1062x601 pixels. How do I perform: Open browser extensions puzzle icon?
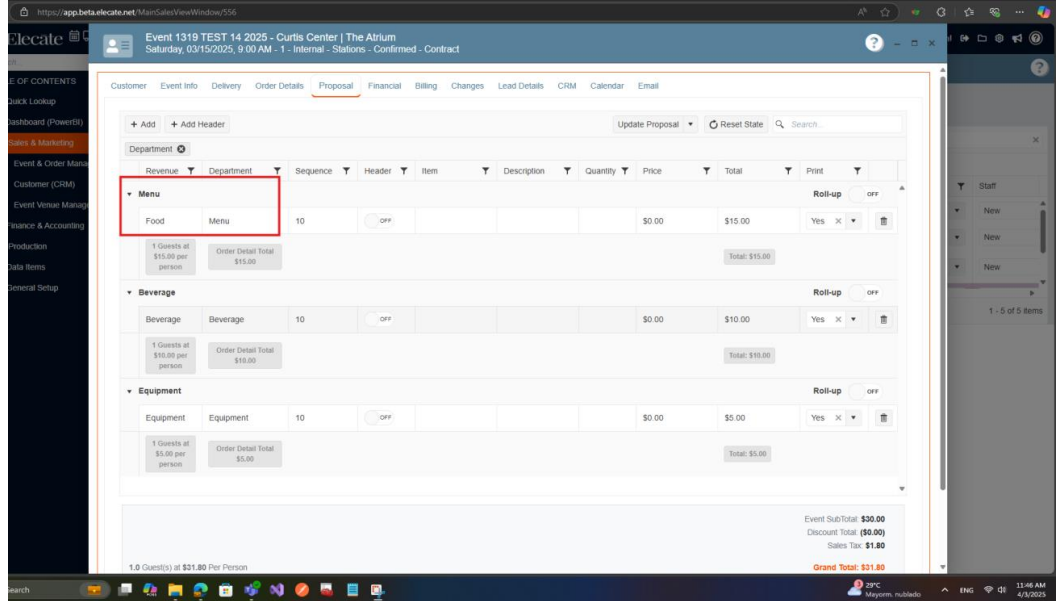[x=941, y=12]
